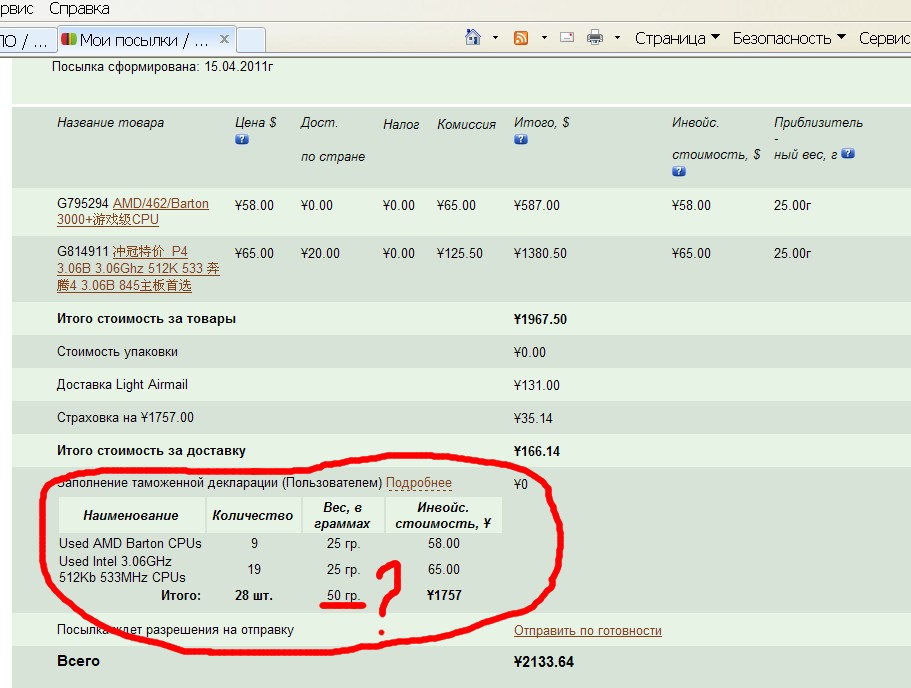Select the ¥166.14 delivery total
Image resolution: width=911 pixels, height=688 pixels.
click(536, 452)
